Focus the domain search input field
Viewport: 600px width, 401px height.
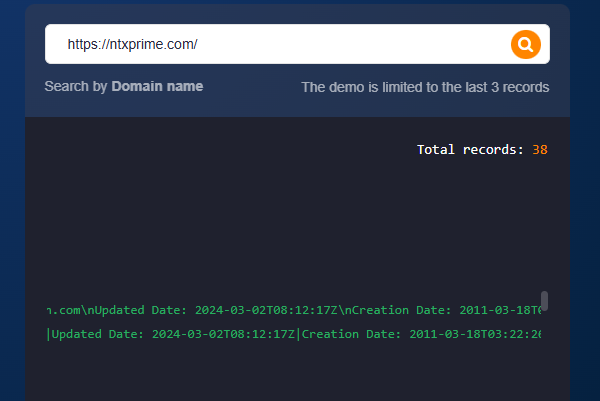click(280, 44)
